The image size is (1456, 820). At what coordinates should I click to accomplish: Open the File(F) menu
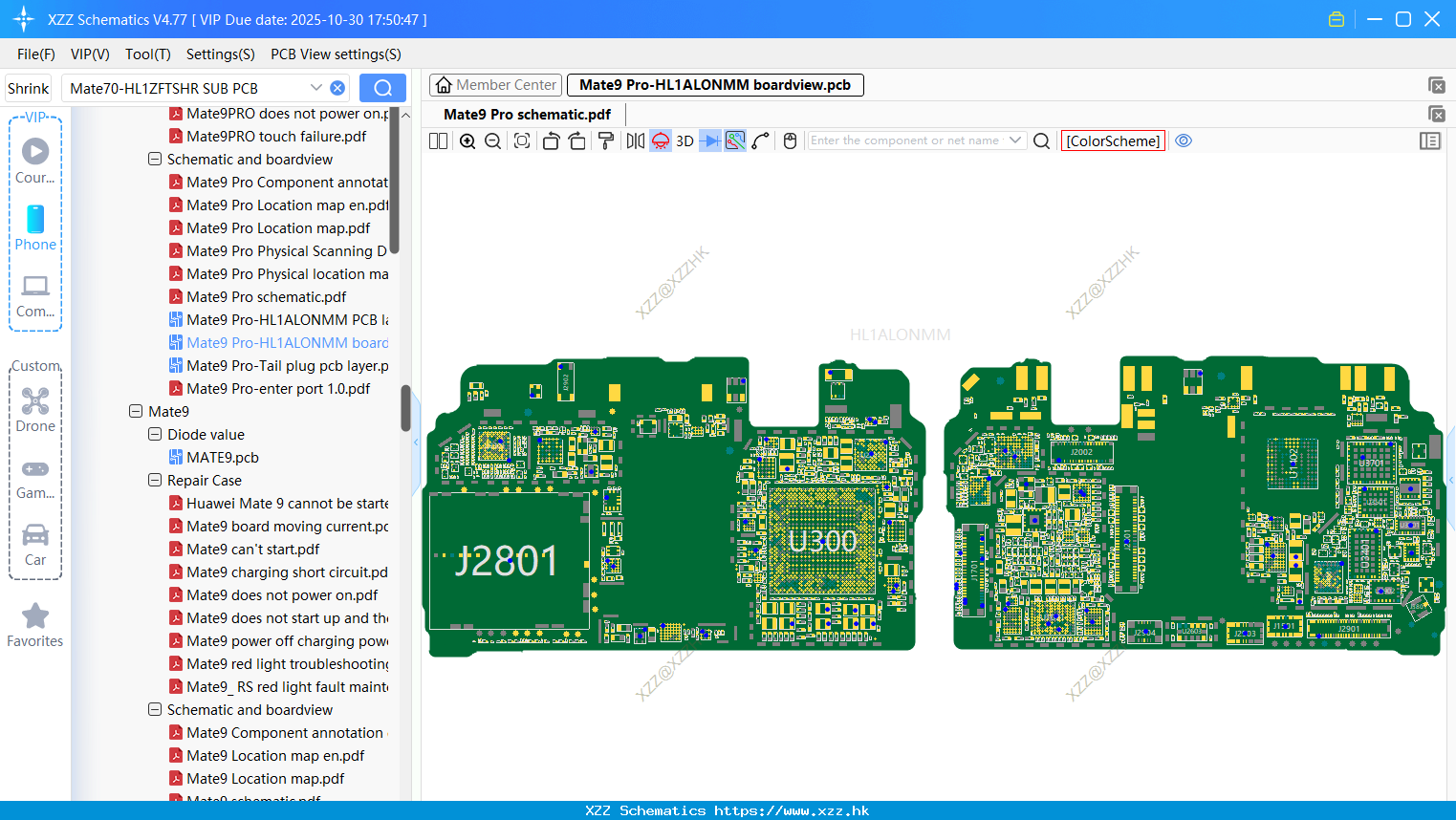click(x=36, y=54)
